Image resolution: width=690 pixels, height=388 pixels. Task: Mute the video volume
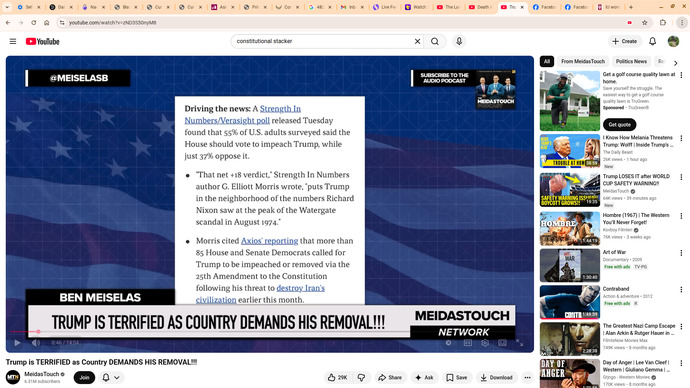pos(36,343)
